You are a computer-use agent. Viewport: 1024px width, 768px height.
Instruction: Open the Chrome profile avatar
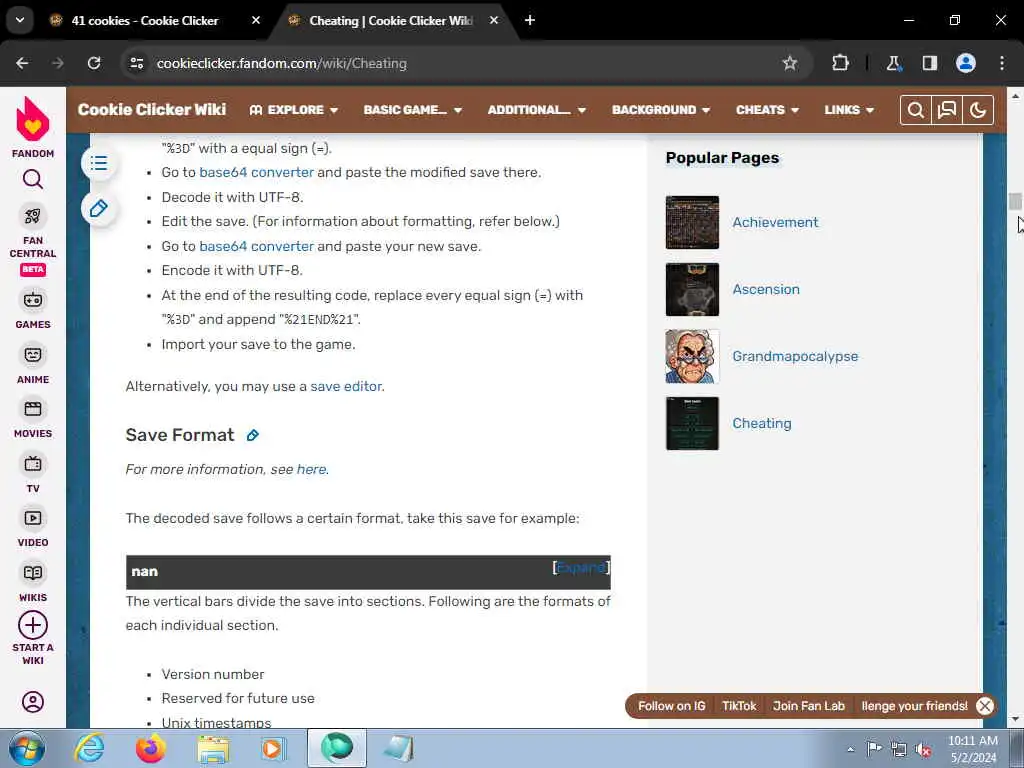tap(966, 63)
